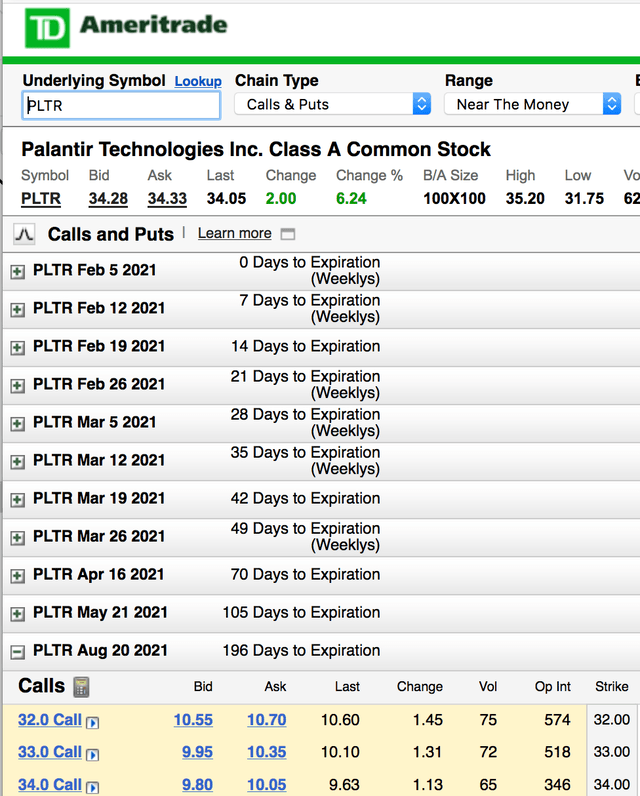Click the 33.0 Call open interest 518
640x796 pixels.
557,752
